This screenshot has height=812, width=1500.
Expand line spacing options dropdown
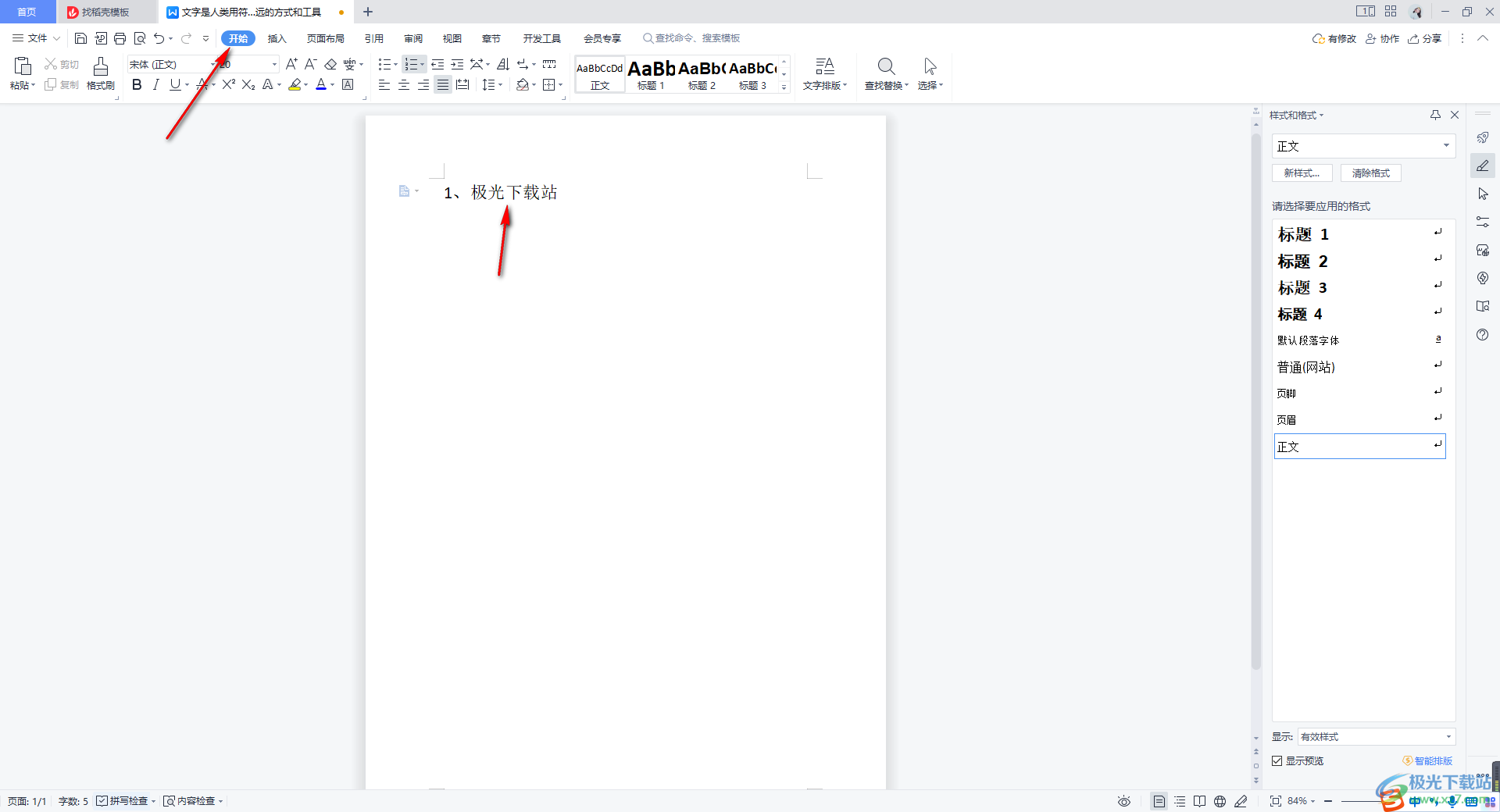coord(500,85)
